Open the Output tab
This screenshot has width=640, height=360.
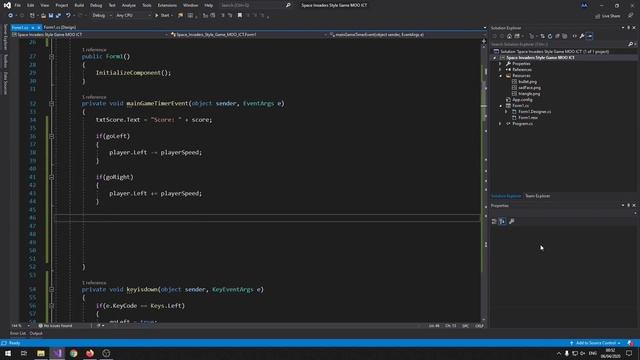[36, 333]
